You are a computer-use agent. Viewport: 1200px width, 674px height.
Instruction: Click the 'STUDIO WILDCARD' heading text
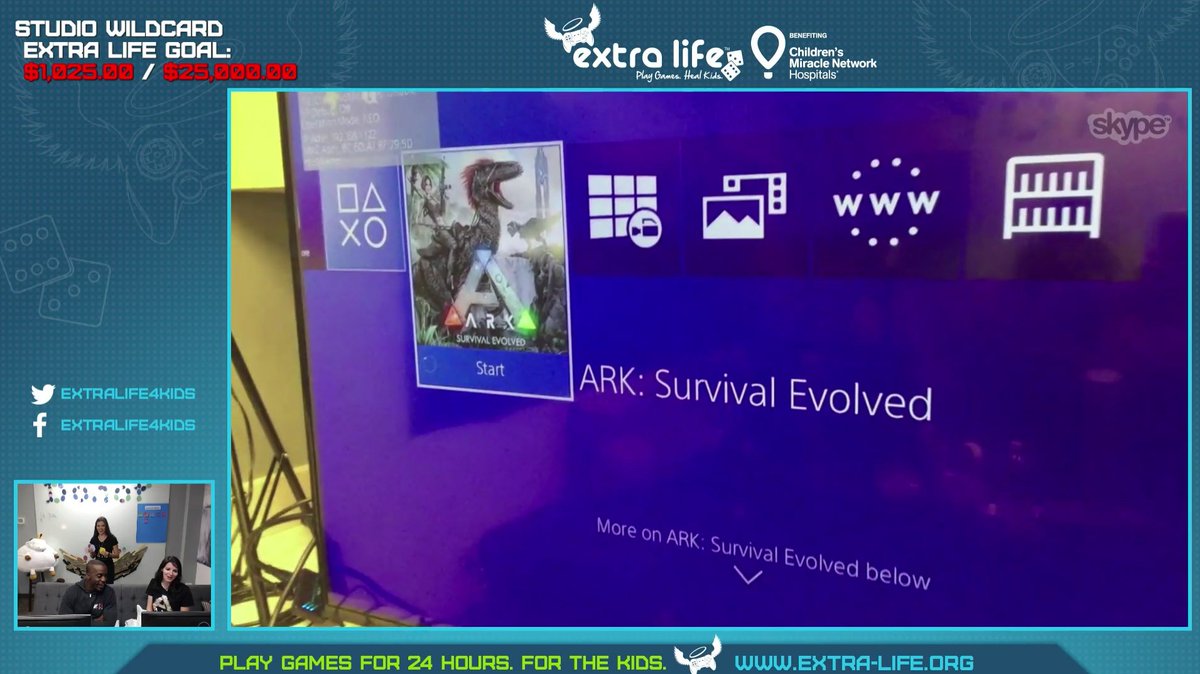pyautogui.click(x=119, y=29)
